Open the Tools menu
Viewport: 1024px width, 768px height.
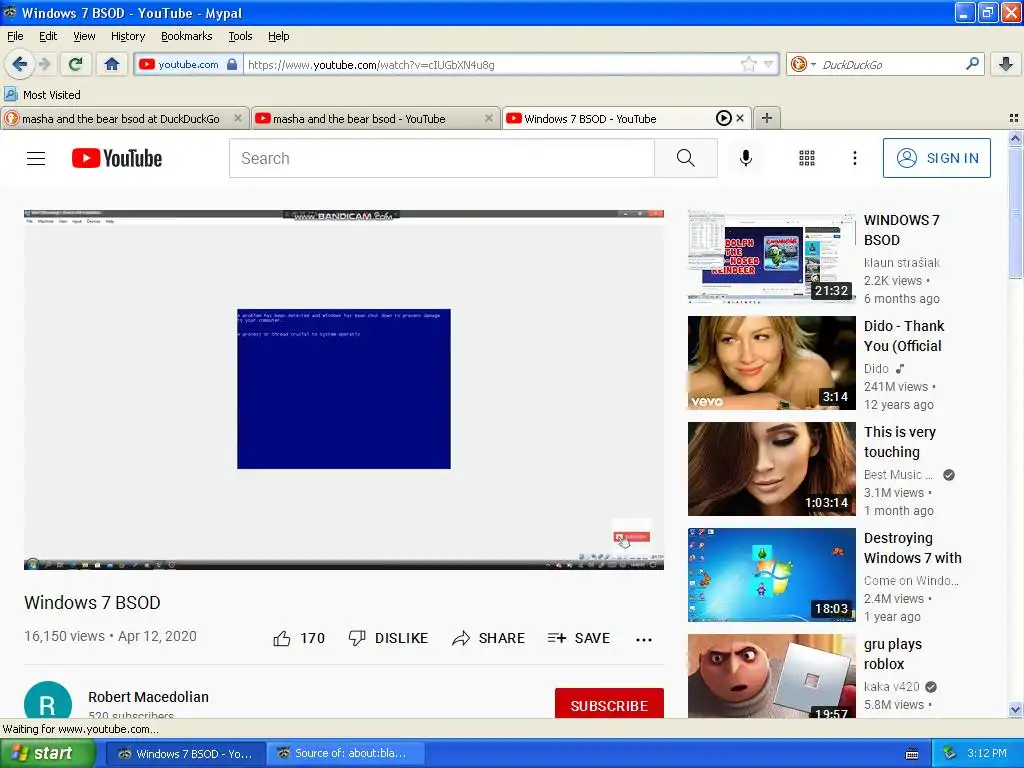click(x=240, y=36)
